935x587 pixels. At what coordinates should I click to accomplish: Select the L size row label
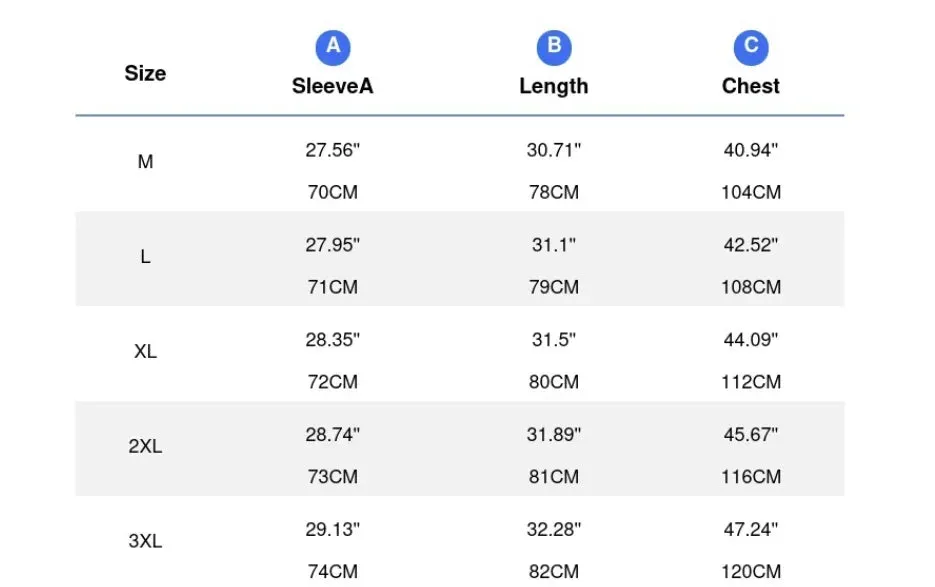pyautogui.click(x=145, y=257)
